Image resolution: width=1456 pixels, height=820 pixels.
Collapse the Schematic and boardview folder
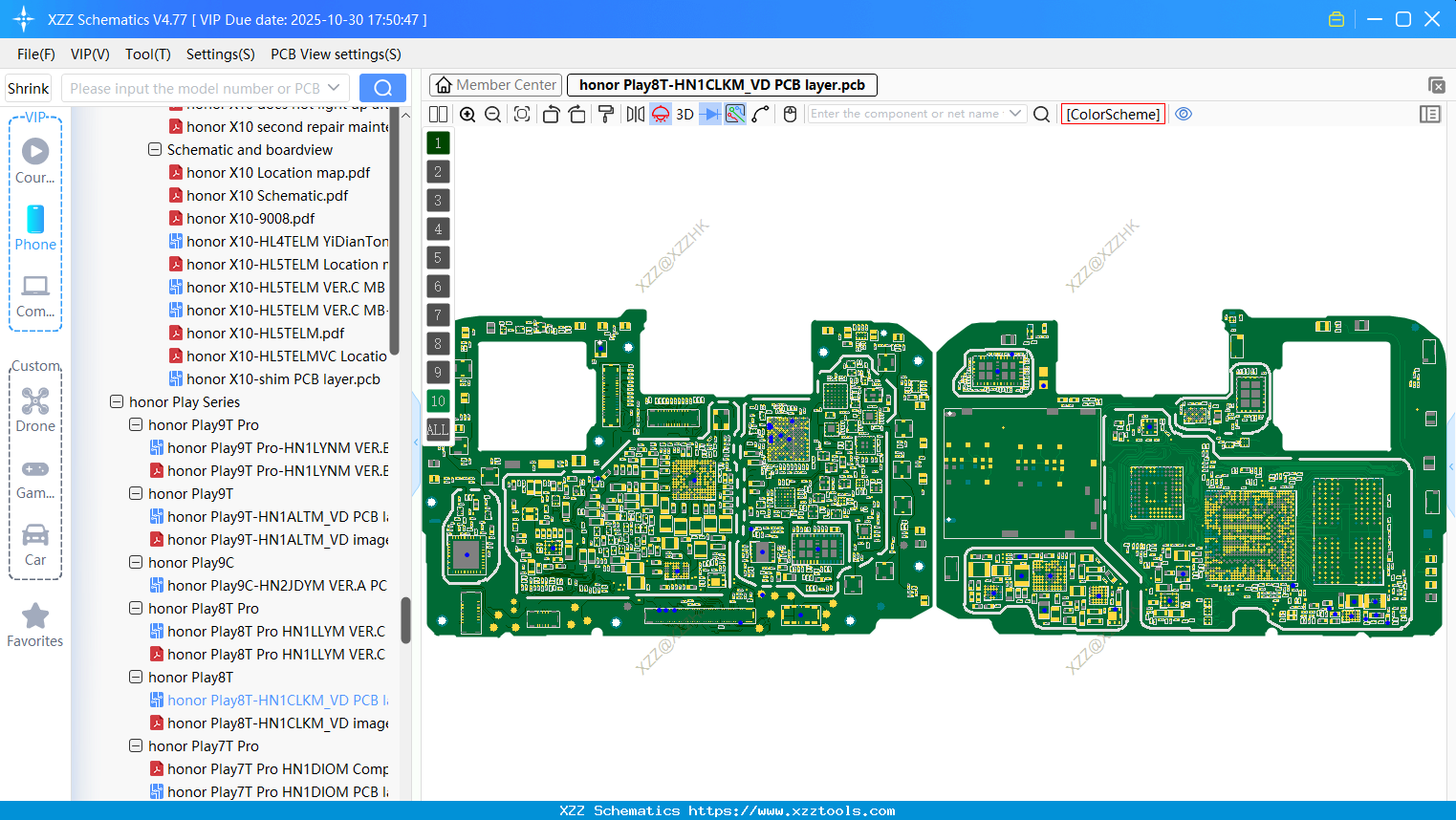(155, 150)
